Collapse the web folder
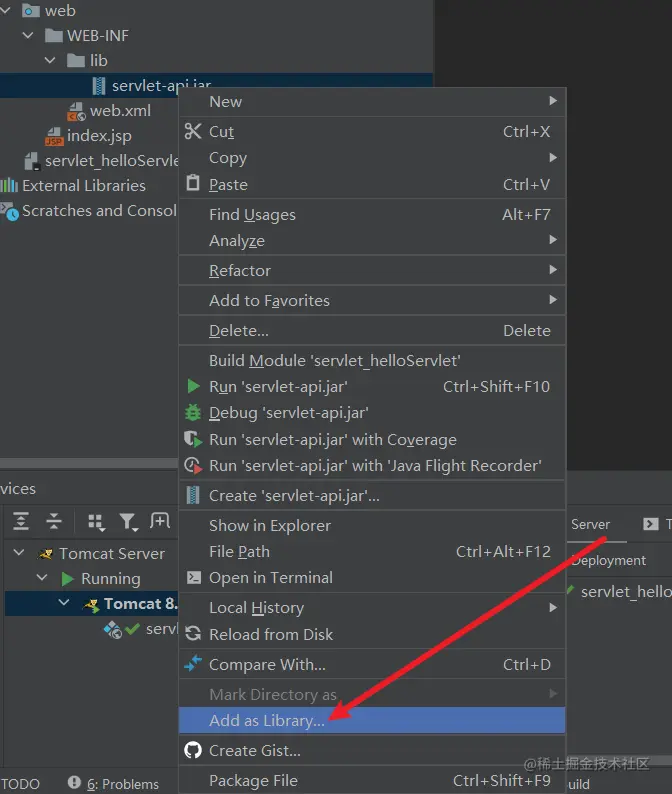 [x=6, y=10]
